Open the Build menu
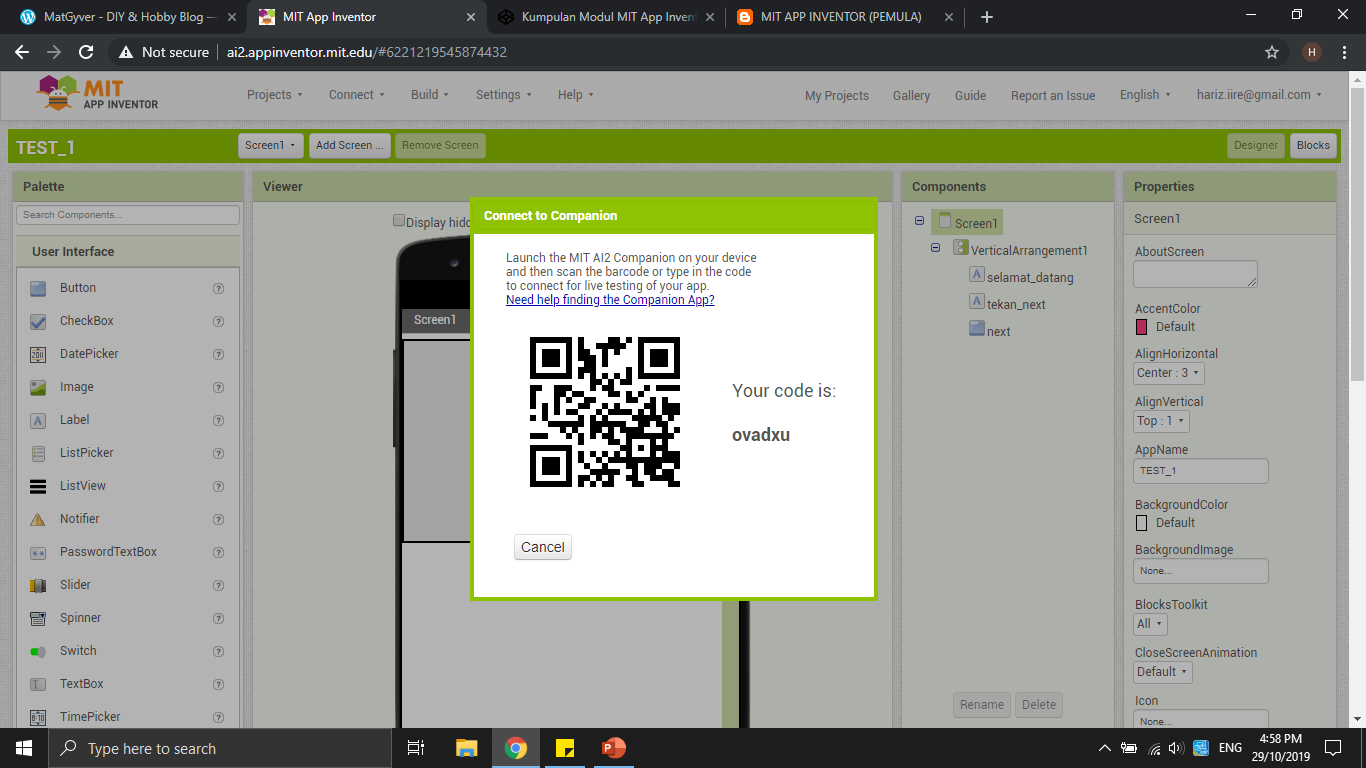This screenshot has width=1366, height=768. tap(429, 95)
